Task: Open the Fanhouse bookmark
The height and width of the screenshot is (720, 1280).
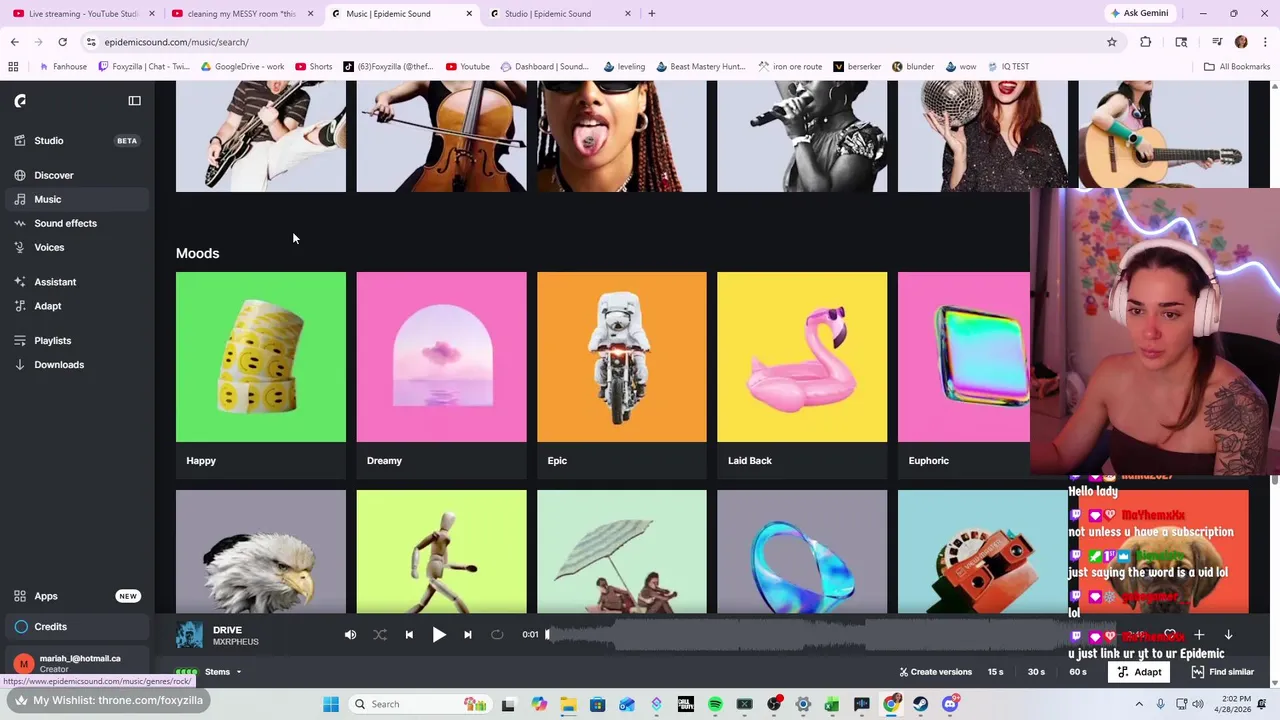Action: pos(63,67)
